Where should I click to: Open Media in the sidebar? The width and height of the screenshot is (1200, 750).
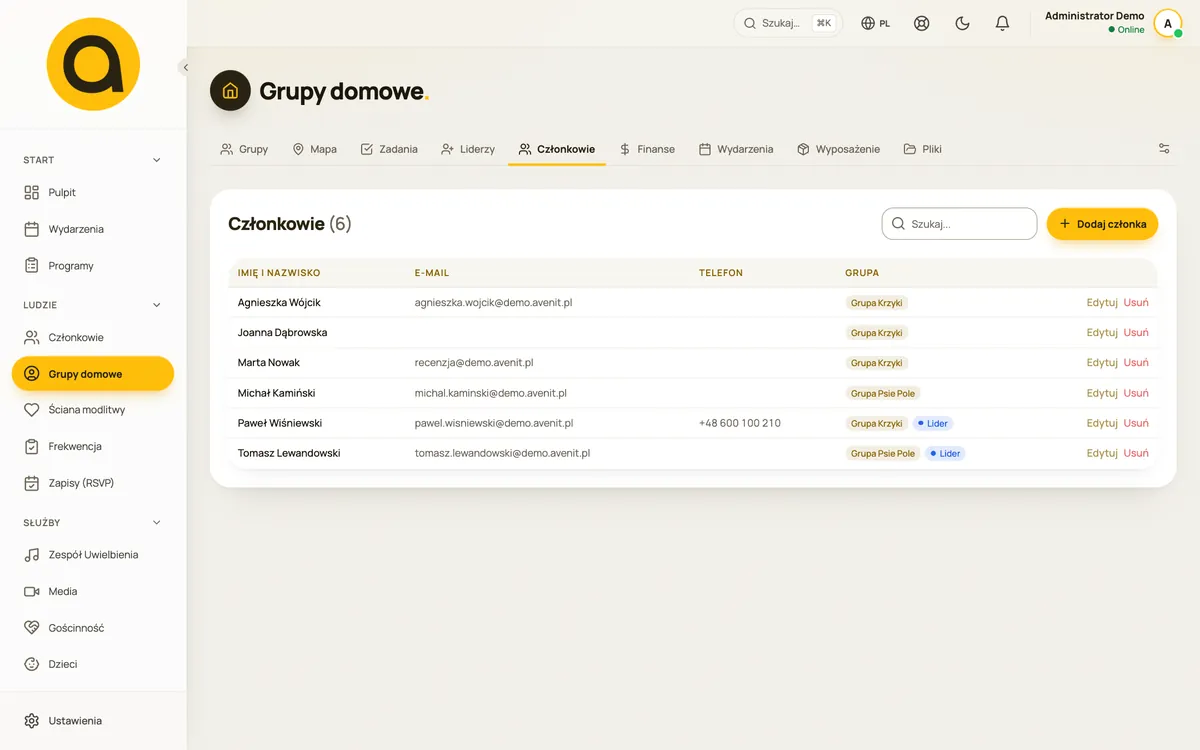(93, 591)
